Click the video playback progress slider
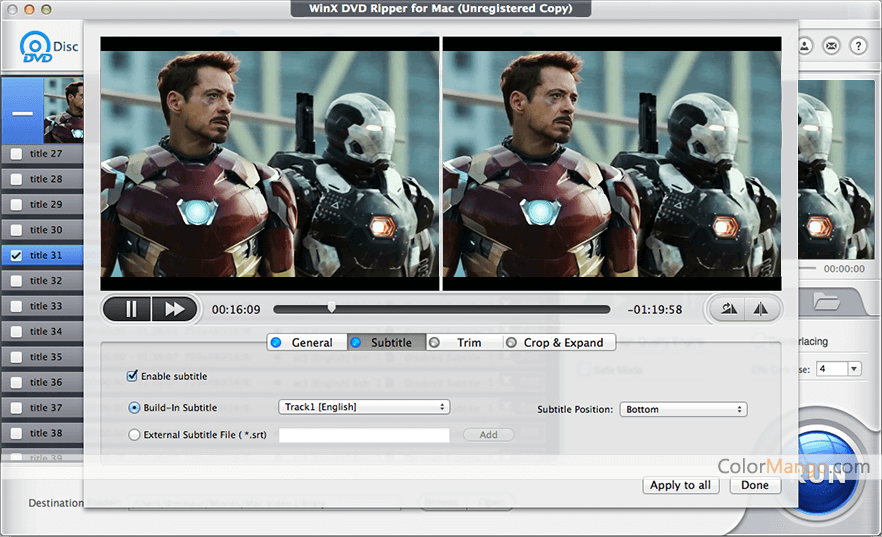 click(x=441, y=309)
